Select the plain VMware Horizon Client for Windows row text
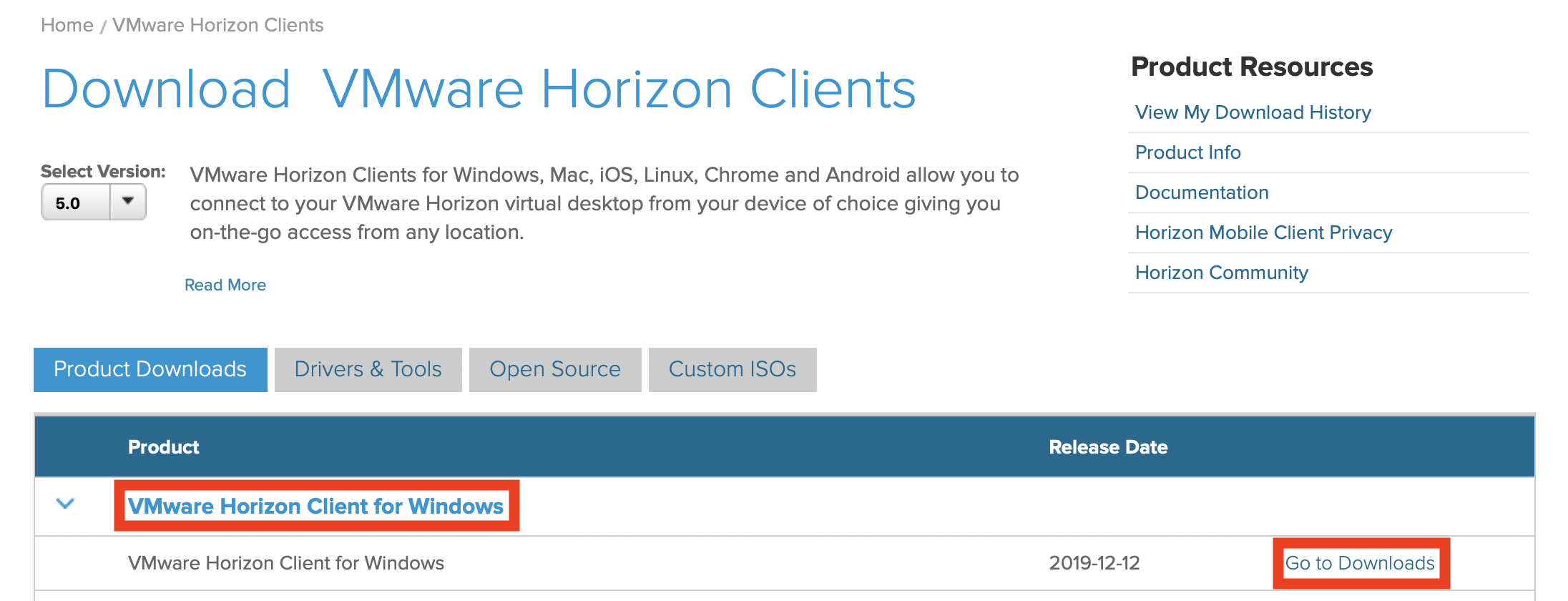Viewport: 1568px width, 601px height. coord(286,563)
